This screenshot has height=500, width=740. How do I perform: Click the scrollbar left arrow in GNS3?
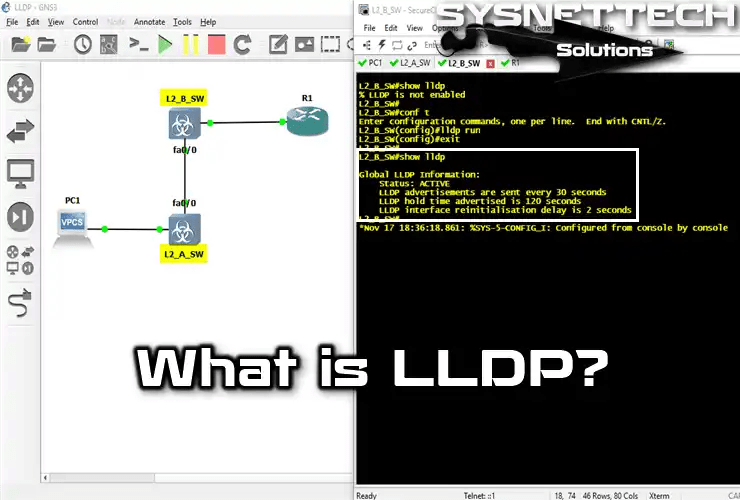click(45, 478)
